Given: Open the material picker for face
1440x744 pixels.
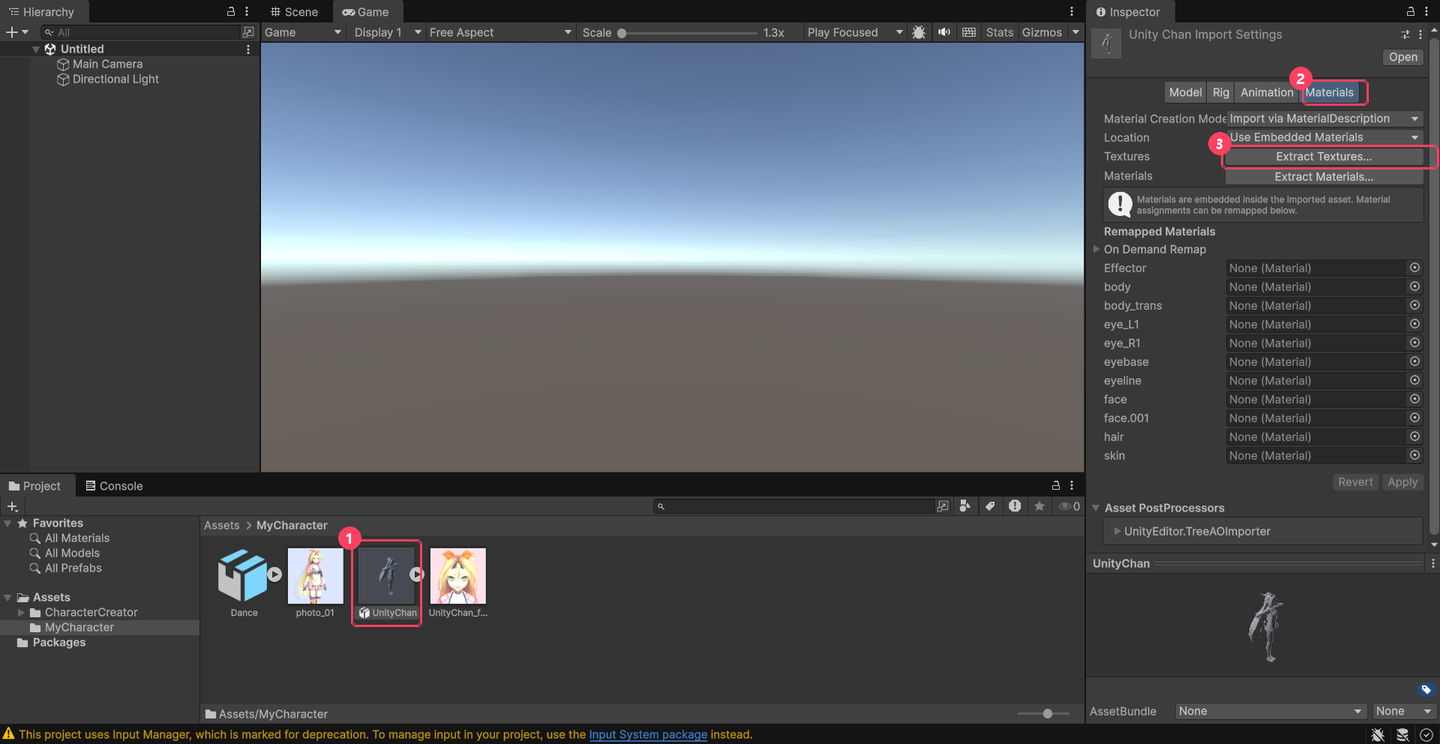Looking at the screenshot, I should click(x=1415, y=399).
